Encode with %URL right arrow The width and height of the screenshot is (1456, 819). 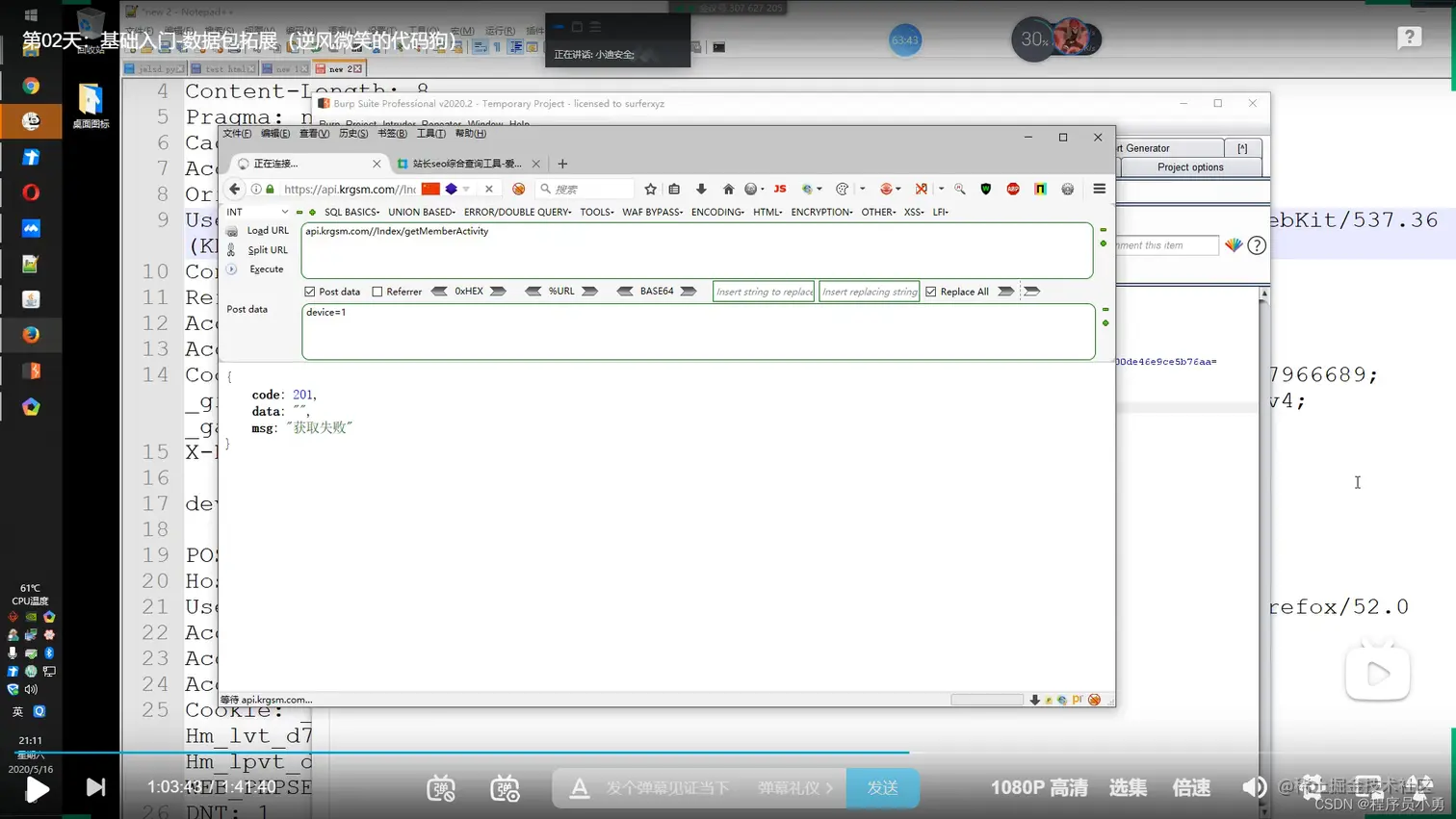click(590, 291)
